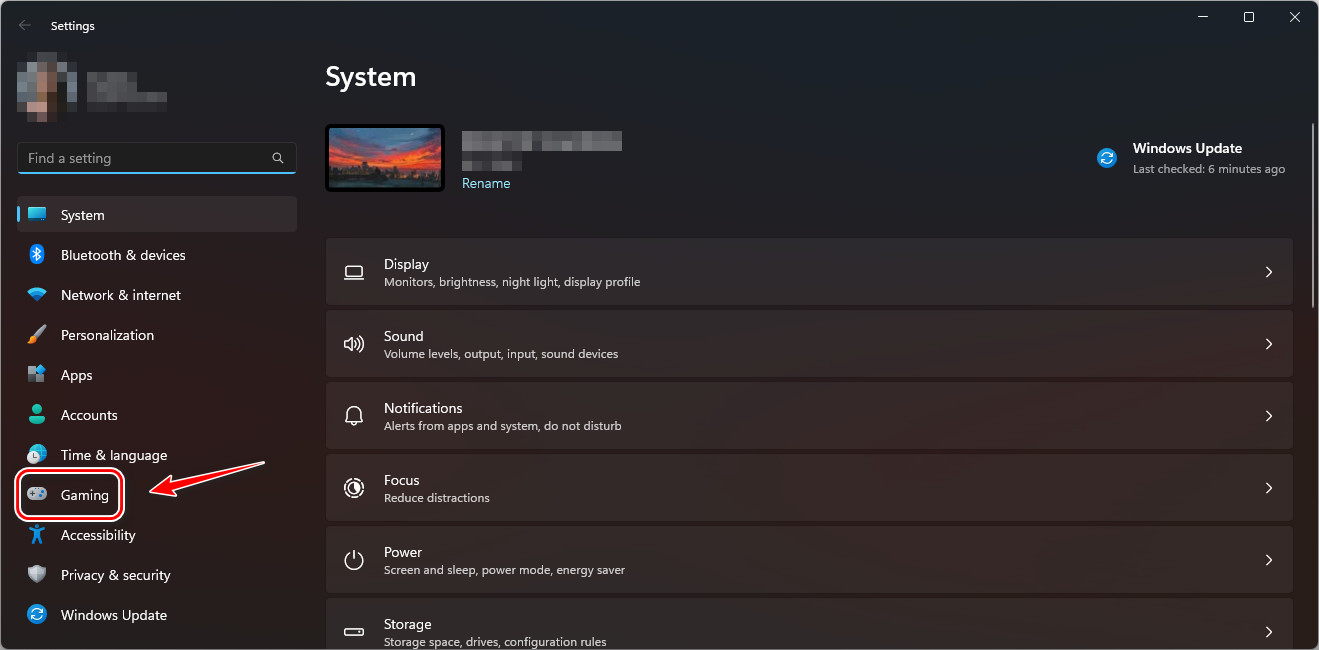Expand Sound settings chevron
1319x650 pixels.
click(1269, 344)
